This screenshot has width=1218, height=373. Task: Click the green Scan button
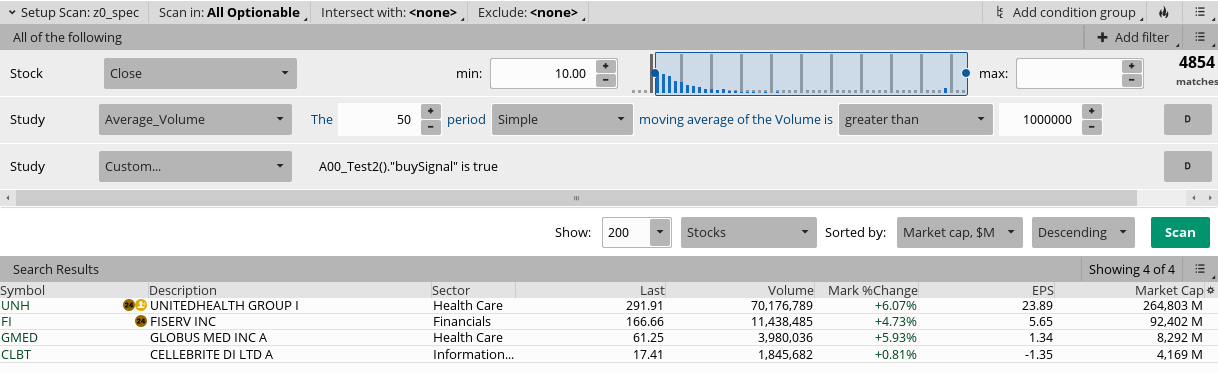(1180, 232)
